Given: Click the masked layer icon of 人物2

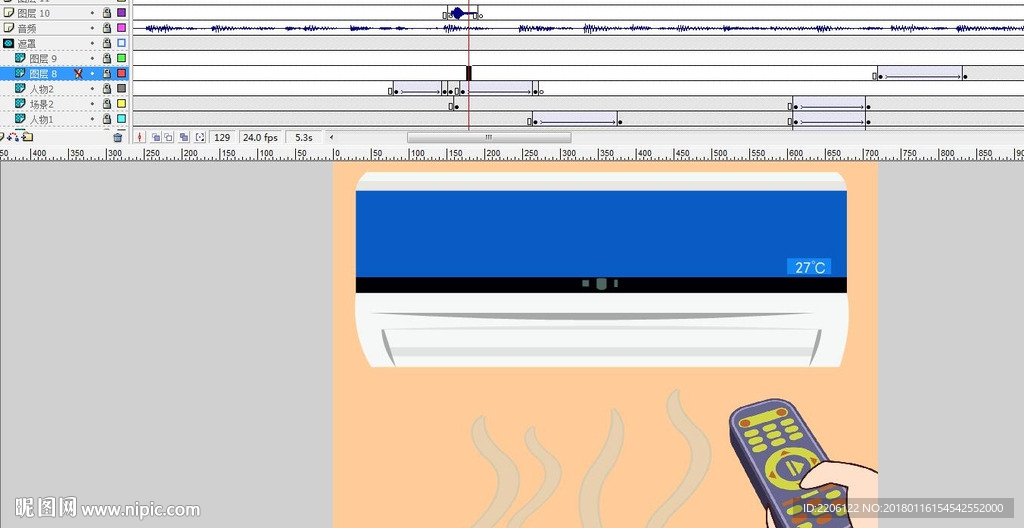Looking at the screenshot, I should [20, 88].
